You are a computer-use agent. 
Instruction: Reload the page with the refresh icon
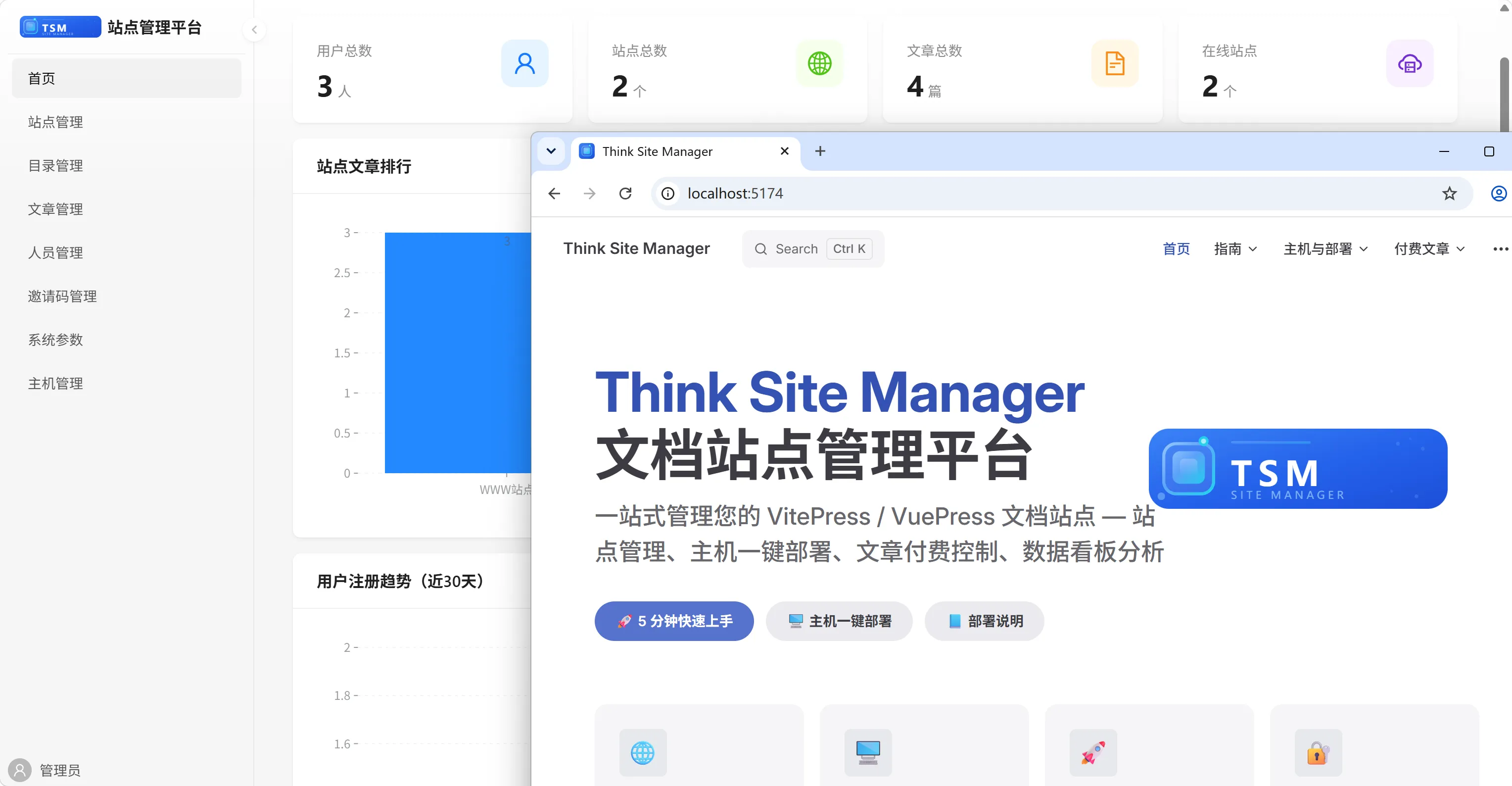[x=625, y=194]
